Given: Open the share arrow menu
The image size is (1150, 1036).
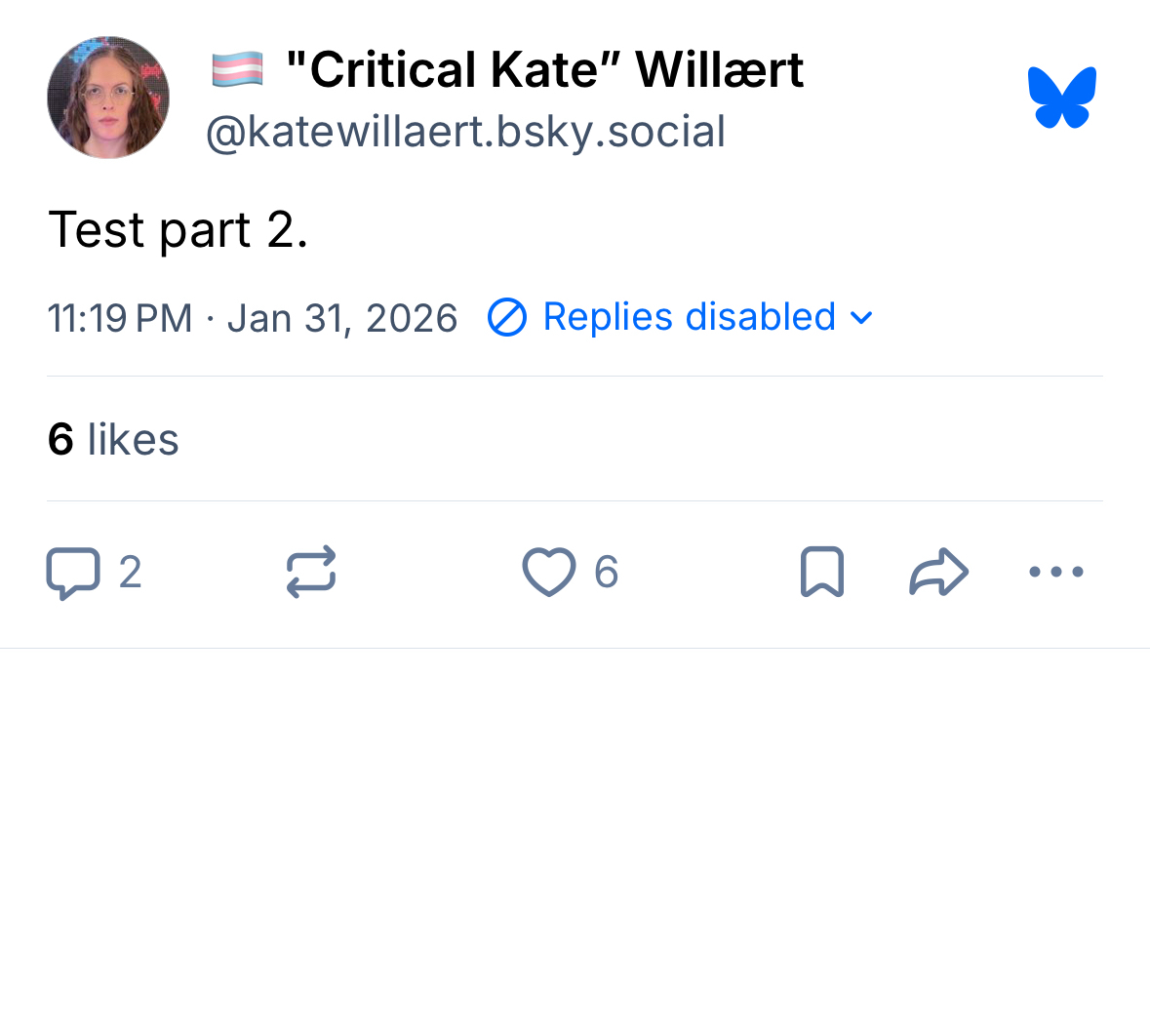Looking at the screenshot, I should click(x=938, y=572).
